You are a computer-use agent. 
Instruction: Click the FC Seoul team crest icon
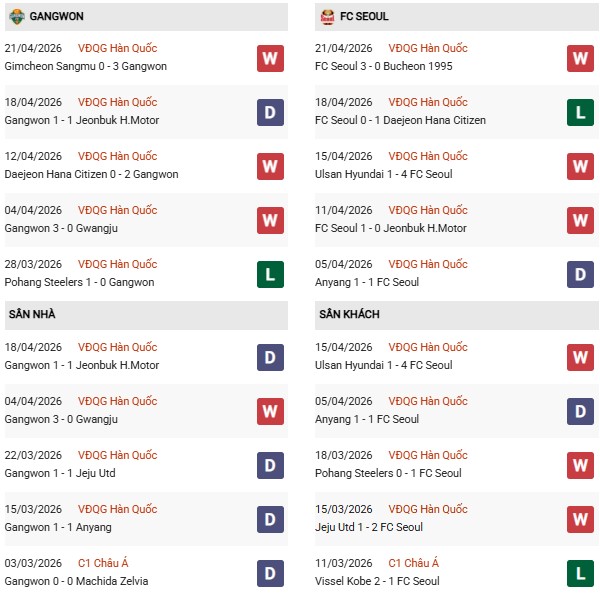pos(327,16)
